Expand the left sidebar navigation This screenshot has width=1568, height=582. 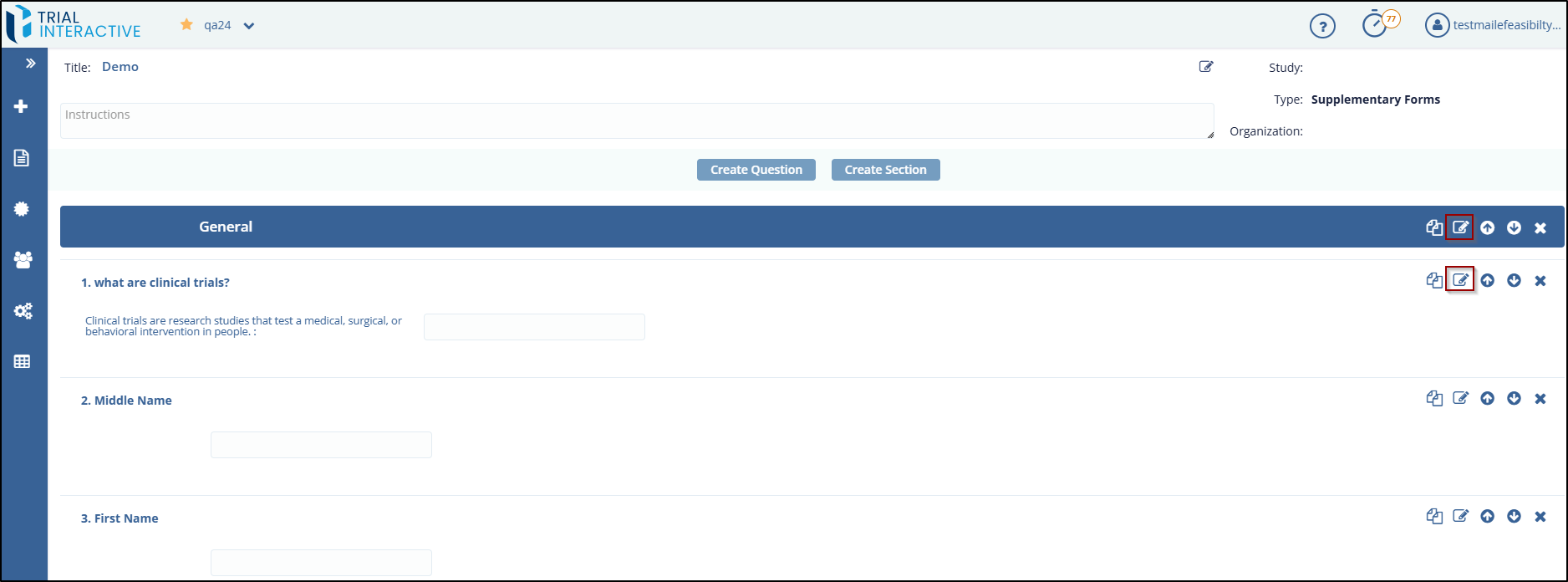[30, 64]
